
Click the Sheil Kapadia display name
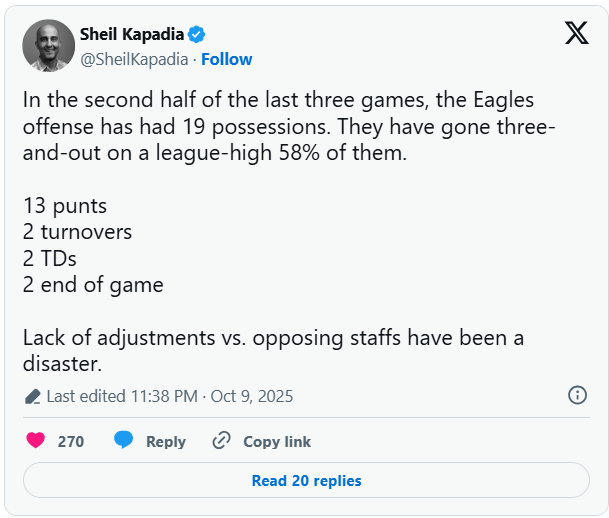132,36
